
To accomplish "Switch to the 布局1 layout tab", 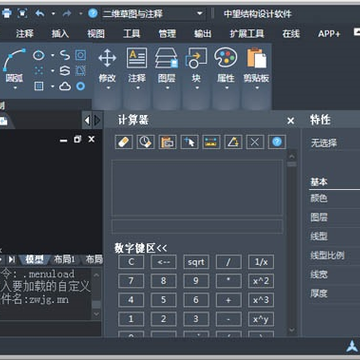I will pyautogui.click(x=65, y=259).
